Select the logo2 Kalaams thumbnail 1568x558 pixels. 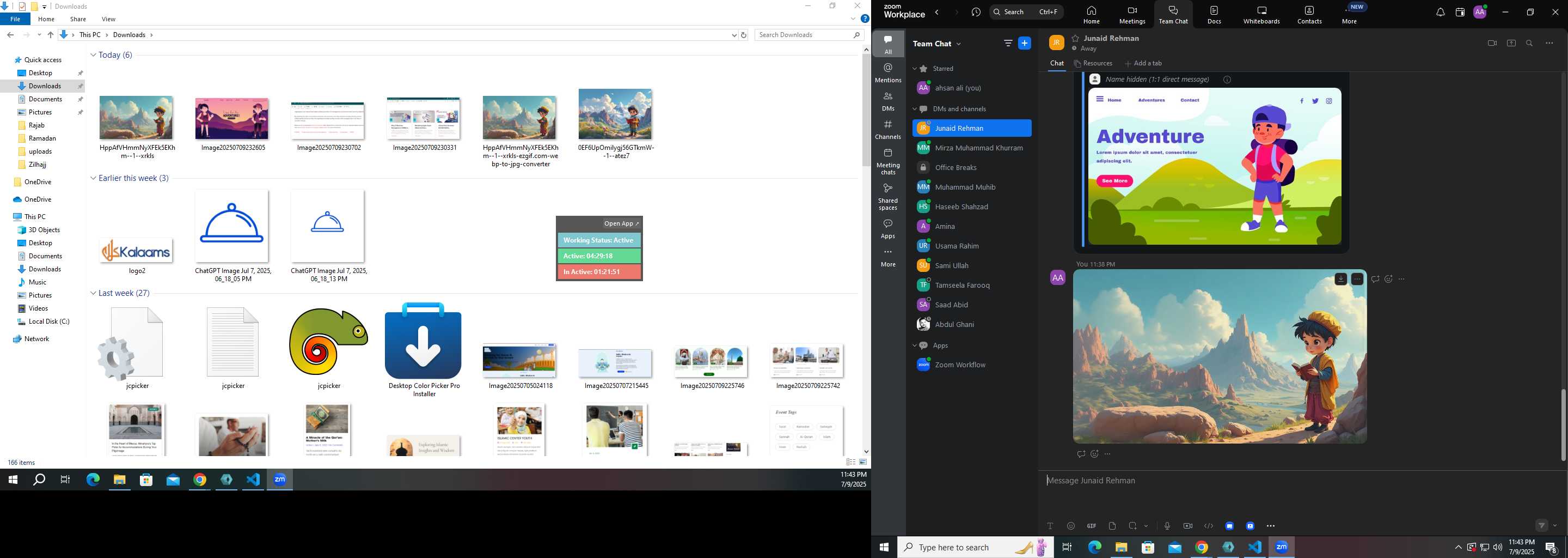pyautogui.click(x=136, y=251)
